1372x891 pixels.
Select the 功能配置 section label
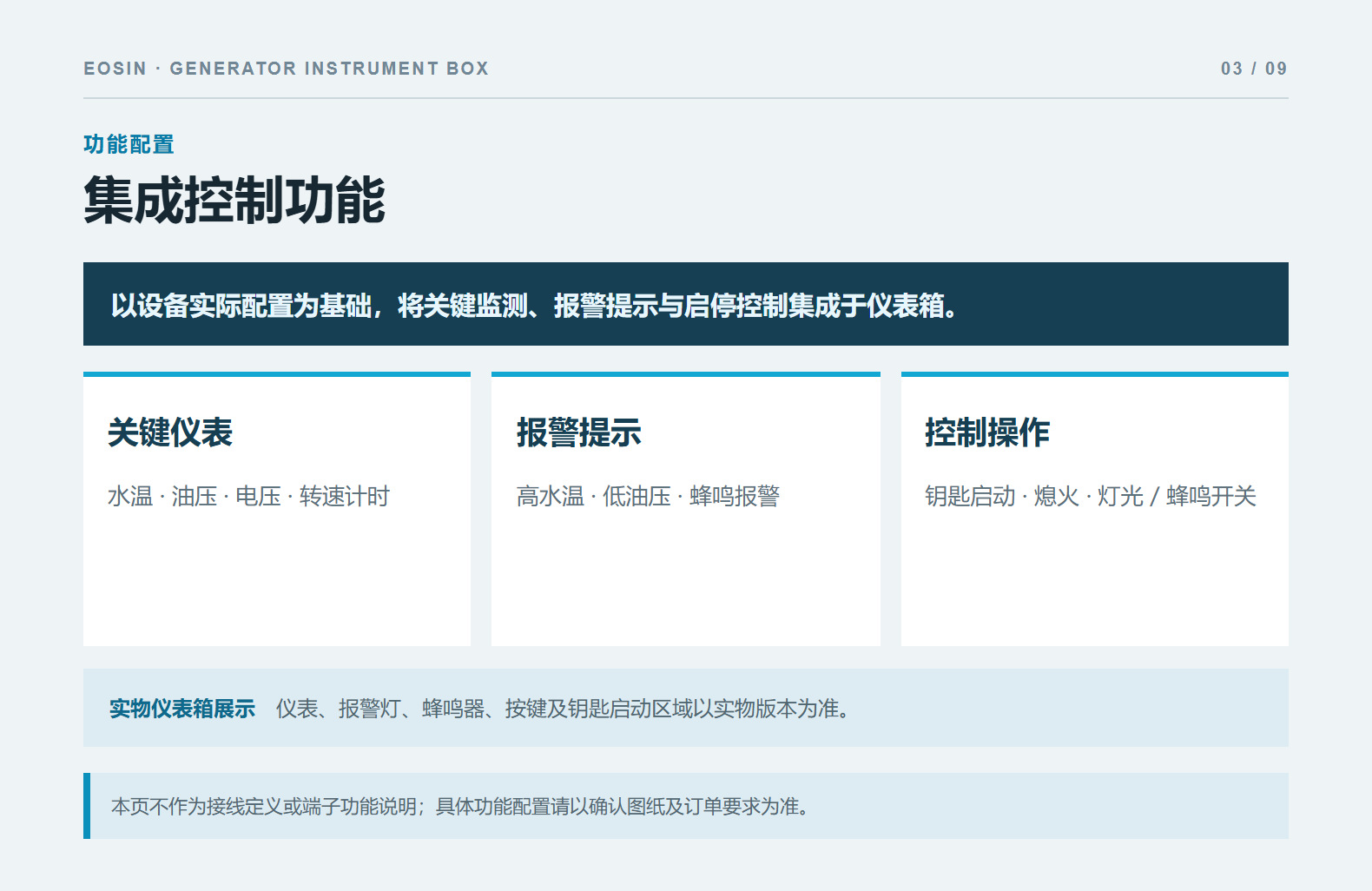coord(129,144)
